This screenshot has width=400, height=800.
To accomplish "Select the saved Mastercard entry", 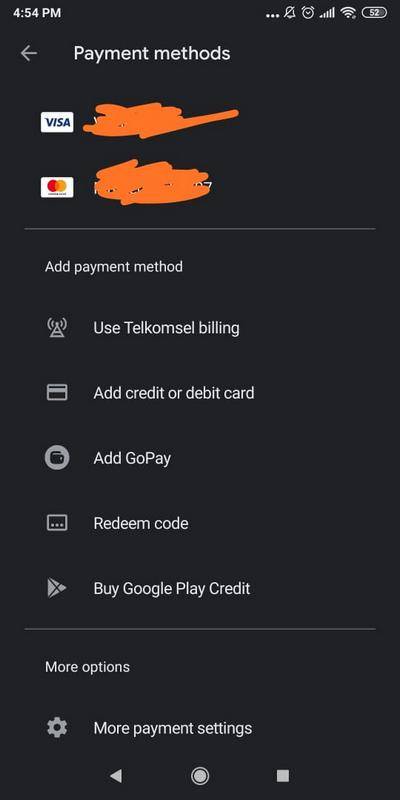I will (x=200, y=187).
